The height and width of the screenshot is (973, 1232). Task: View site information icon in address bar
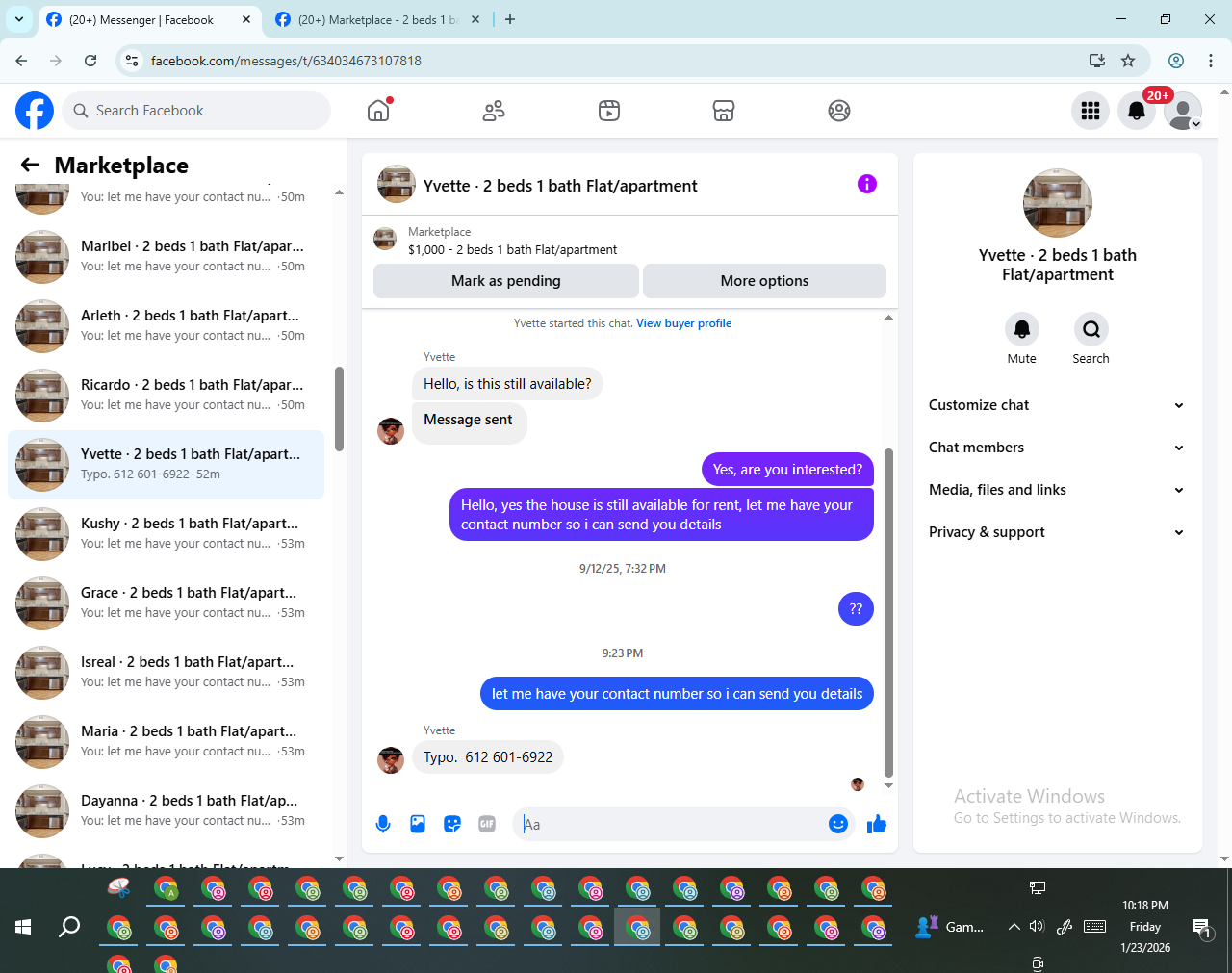point(133,61)
